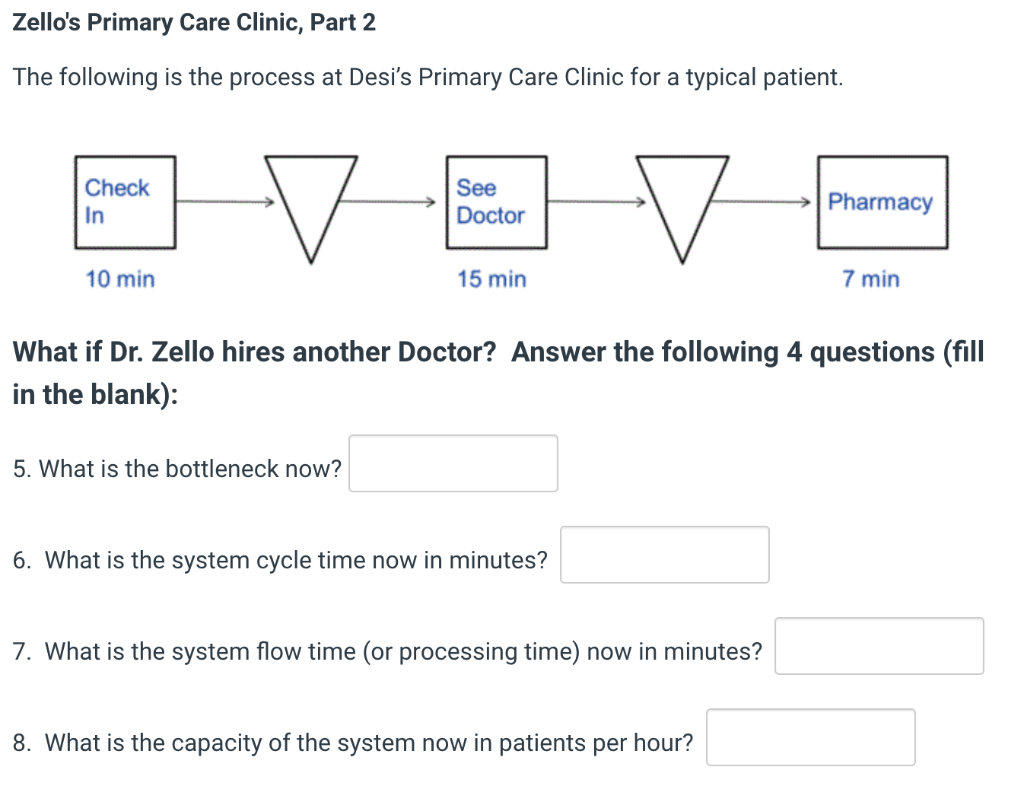Click the answer box for question 8
1024x805 pixels.
811,737
